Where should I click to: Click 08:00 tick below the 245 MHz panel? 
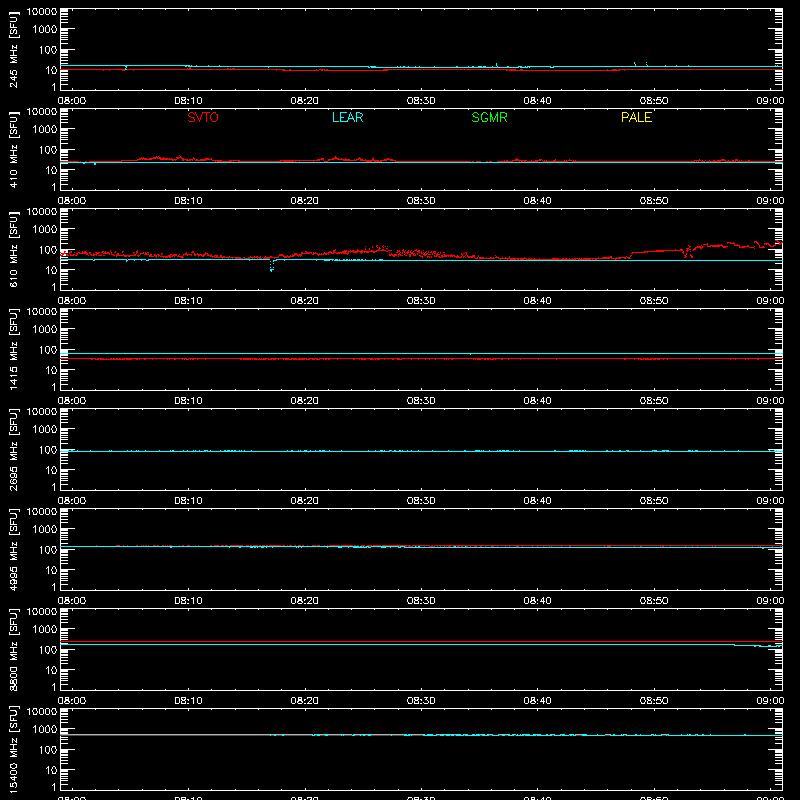coord(72,101)
